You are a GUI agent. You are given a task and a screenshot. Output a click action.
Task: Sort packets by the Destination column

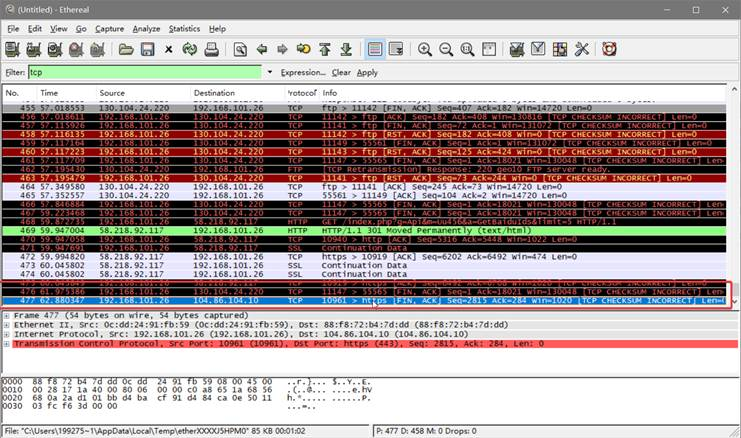click(x=238, y=93)
